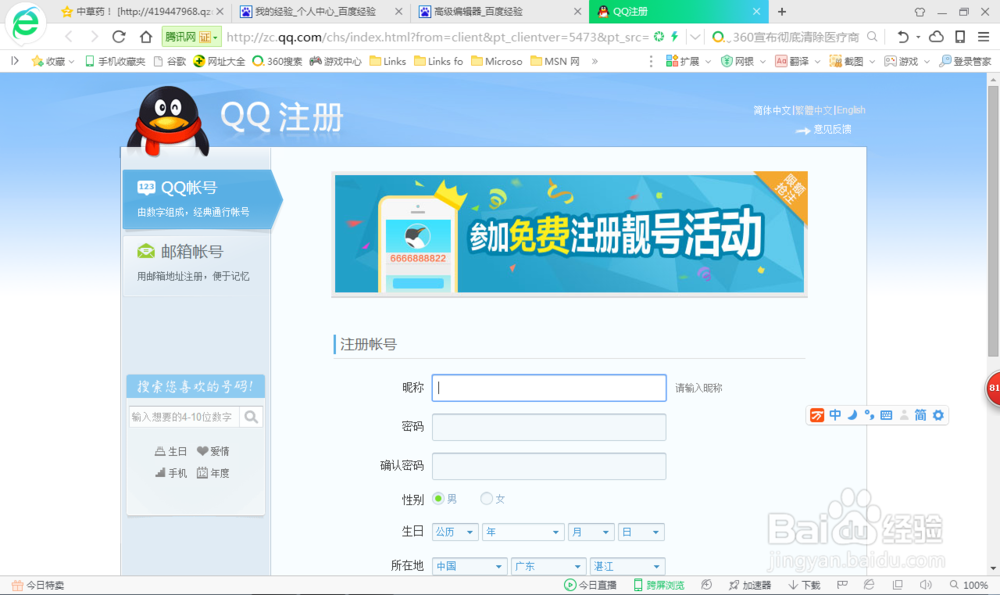The height and width of the screenshot is (595, 1000).
Task: Select the 邮箱帐号 registration tab
Action: click(x=196, y=263)
